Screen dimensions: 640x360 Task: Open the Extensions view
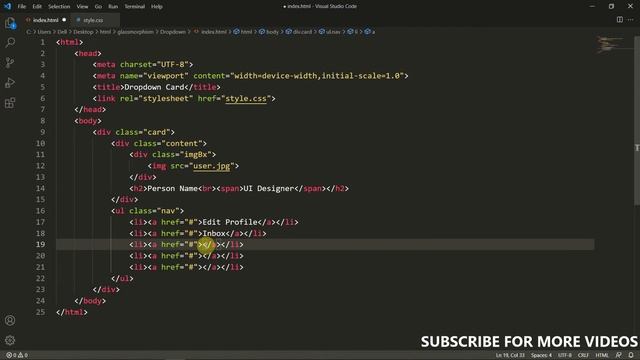point(10,102)
